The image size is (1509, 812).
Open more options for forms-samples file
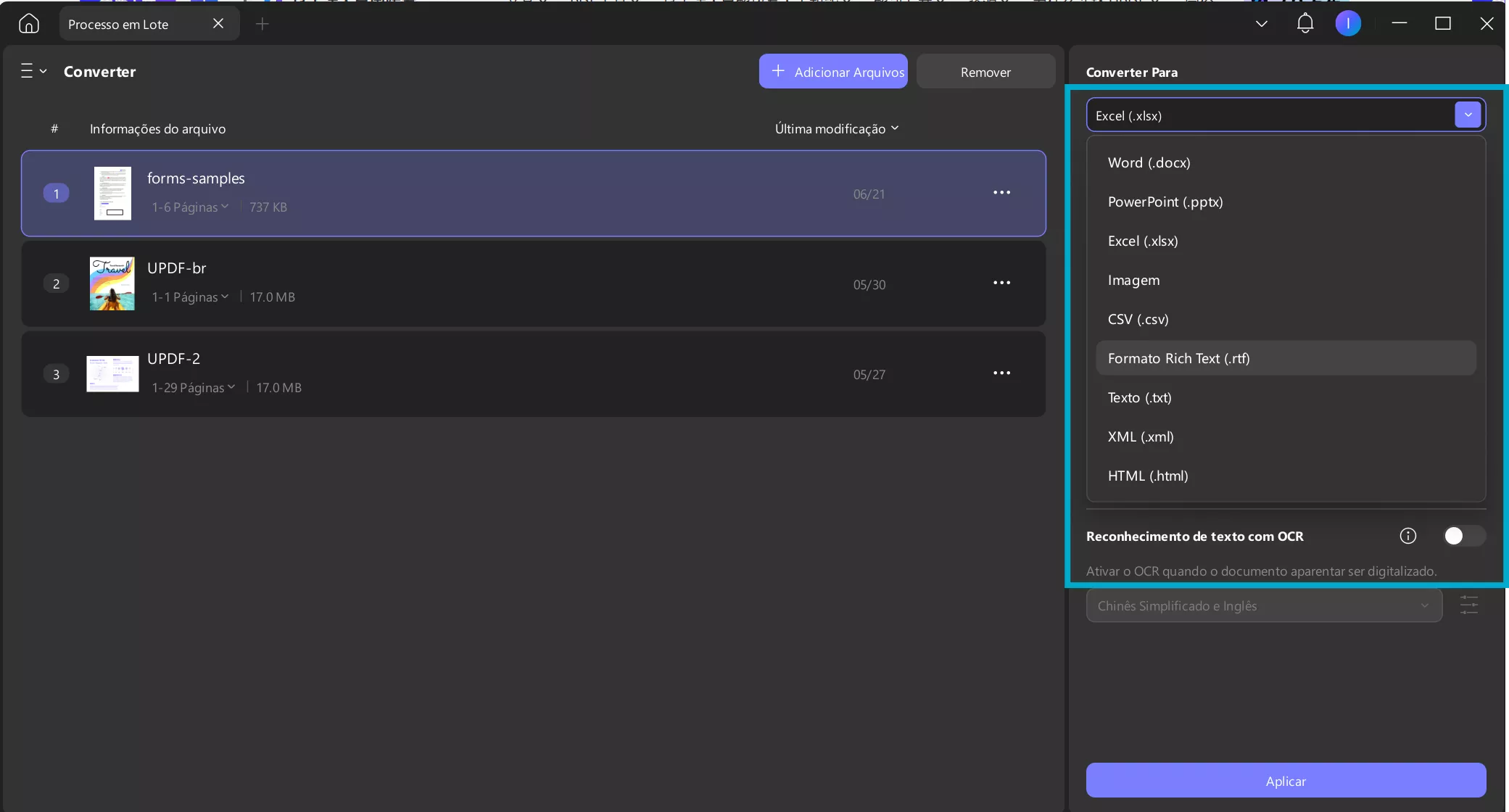tap(1001, 193)
